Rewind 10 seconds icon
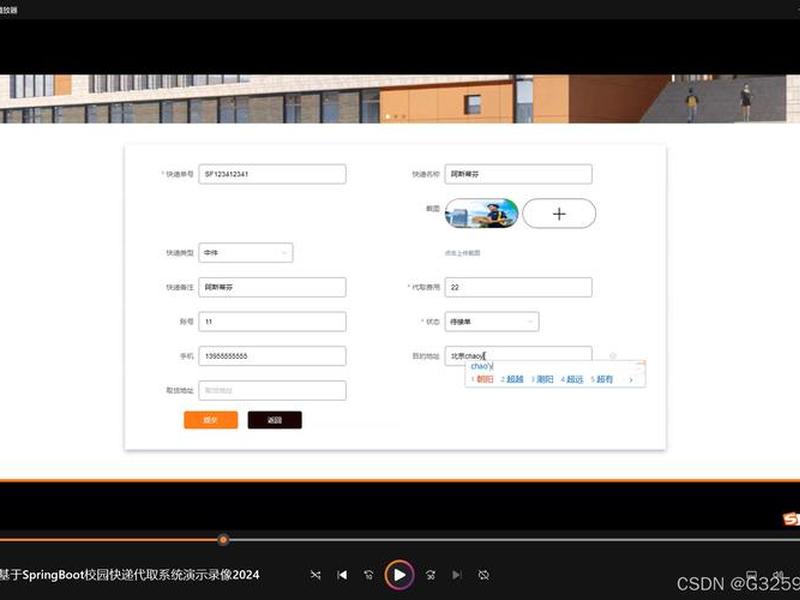Screen dimensions: 800x600 369,575
